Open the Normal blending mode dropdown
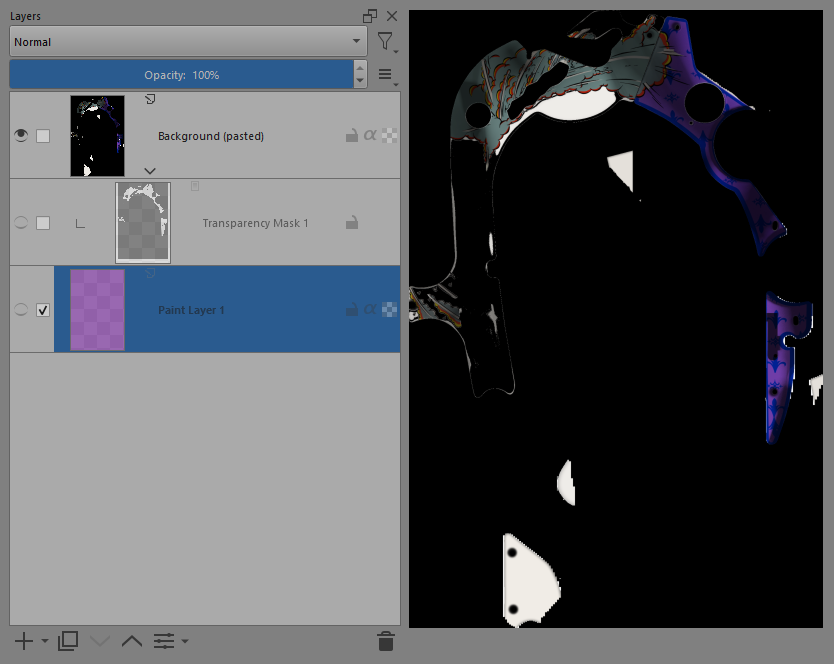 click(x=187, y=42)
